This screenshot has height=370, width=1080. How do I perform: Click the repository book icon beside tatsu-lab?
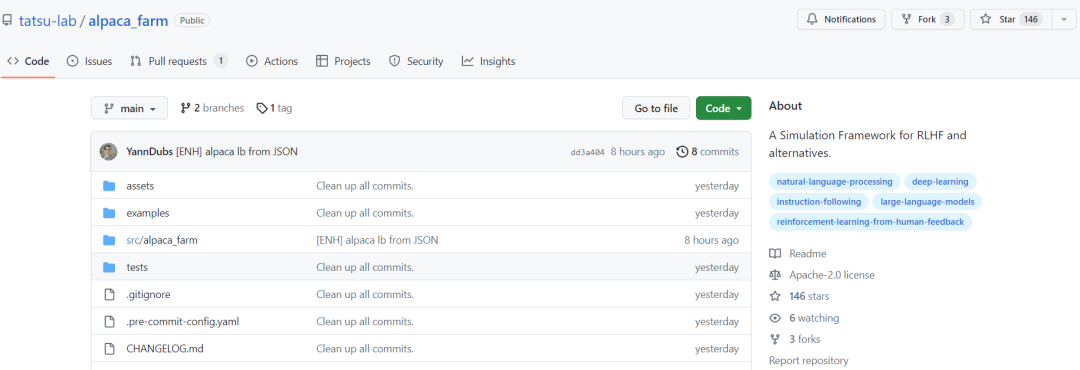8,20
